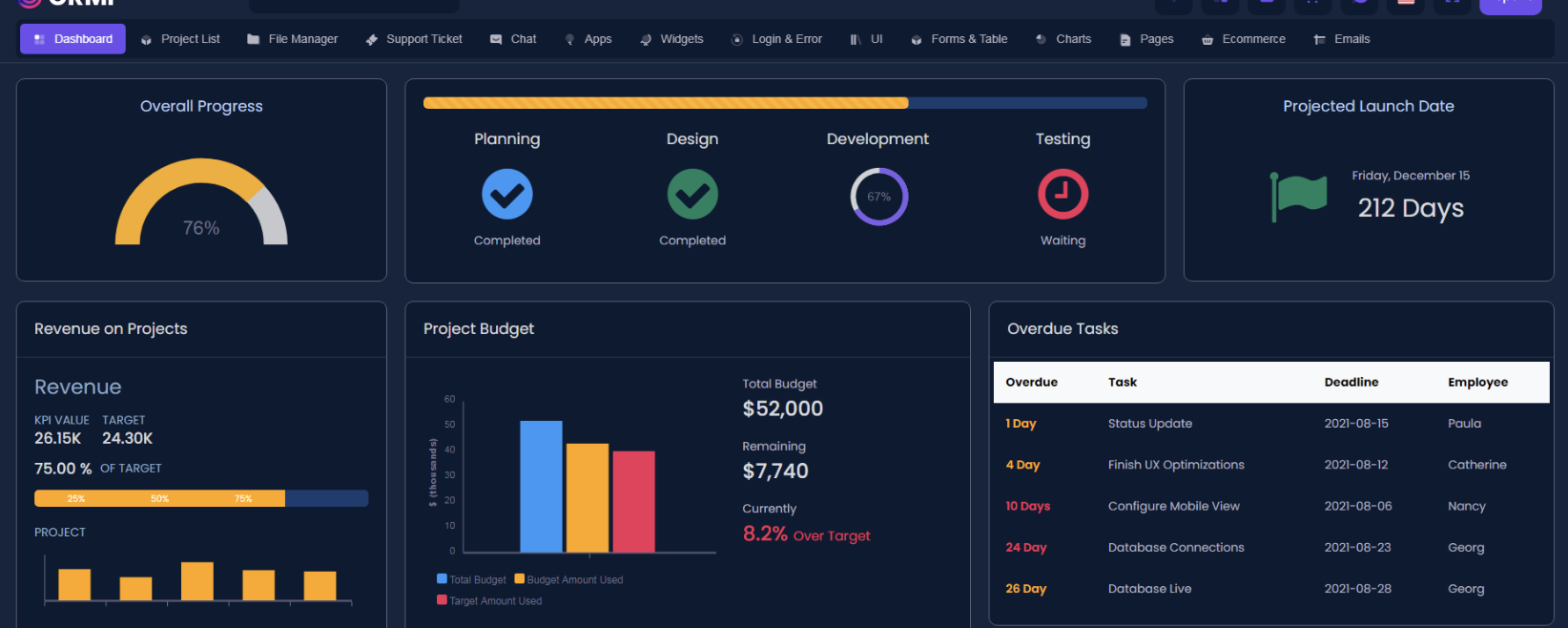The height and width of the screenshot is (628, 1568).
Task: Click deadline 2021-08-06
Action: 1358,506
